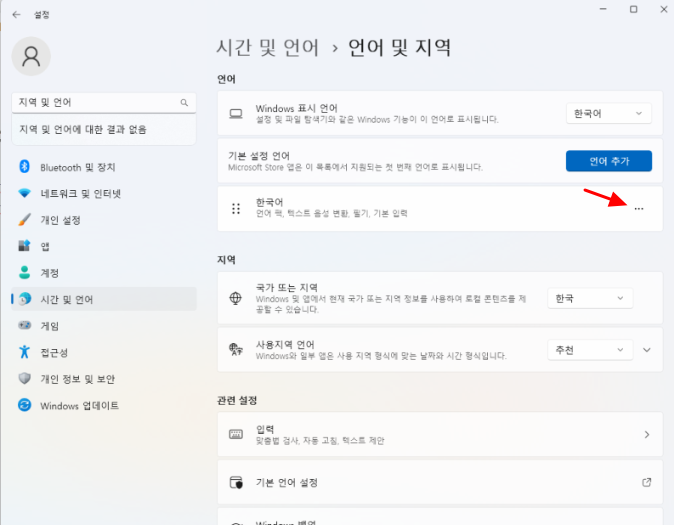This screenshot has height=525, width=674.
Task: Click 지역 및 언어에 대한 결과 없음 message
Action: (x=83, y=129)
